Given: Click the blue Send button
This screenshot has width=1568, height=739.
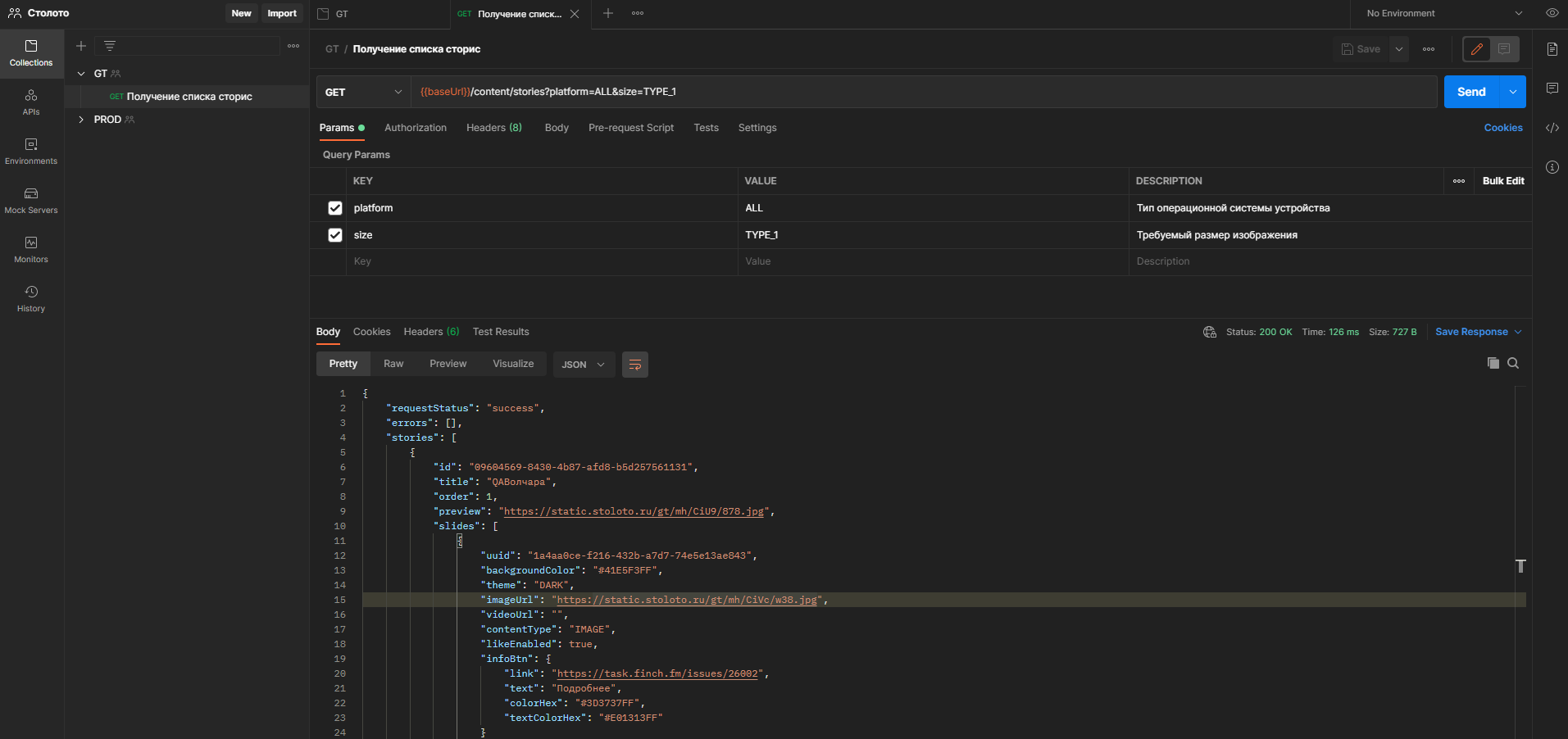Looking at the screenshot, I should pyautogui.click(x=1470, y=92).
